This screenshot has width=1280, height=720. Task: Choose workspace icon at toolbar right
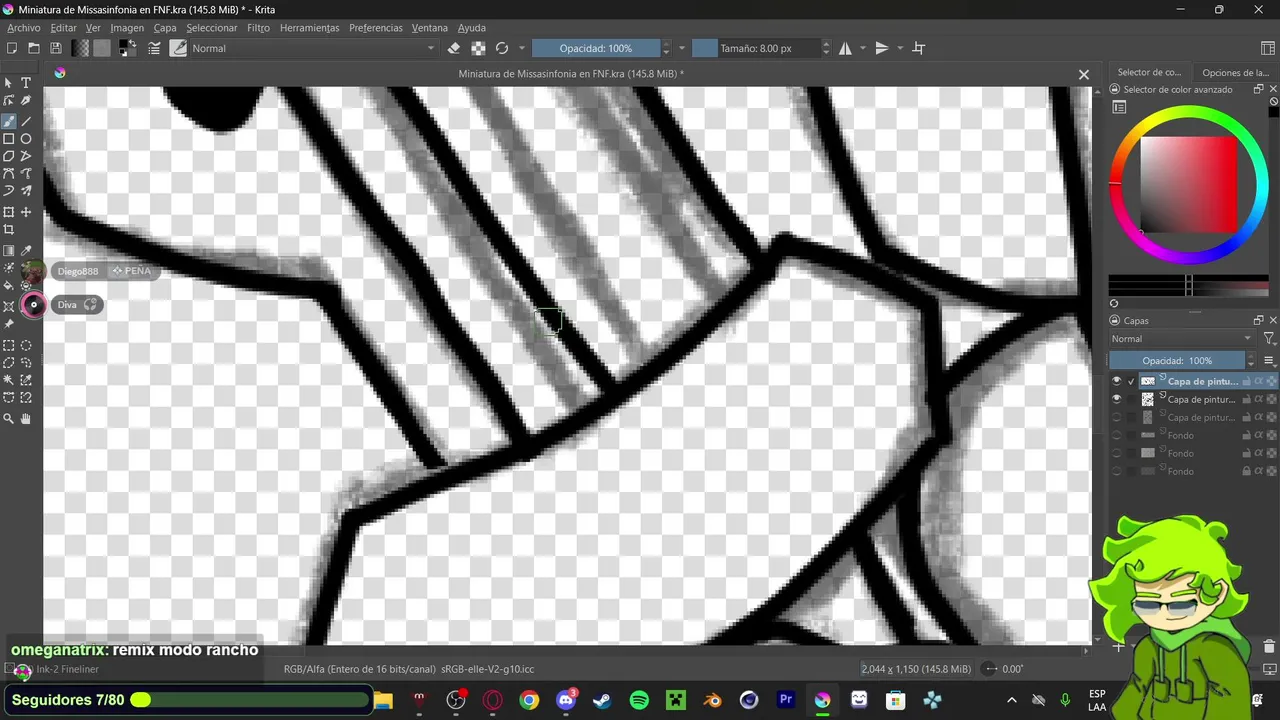(1268, 48)
